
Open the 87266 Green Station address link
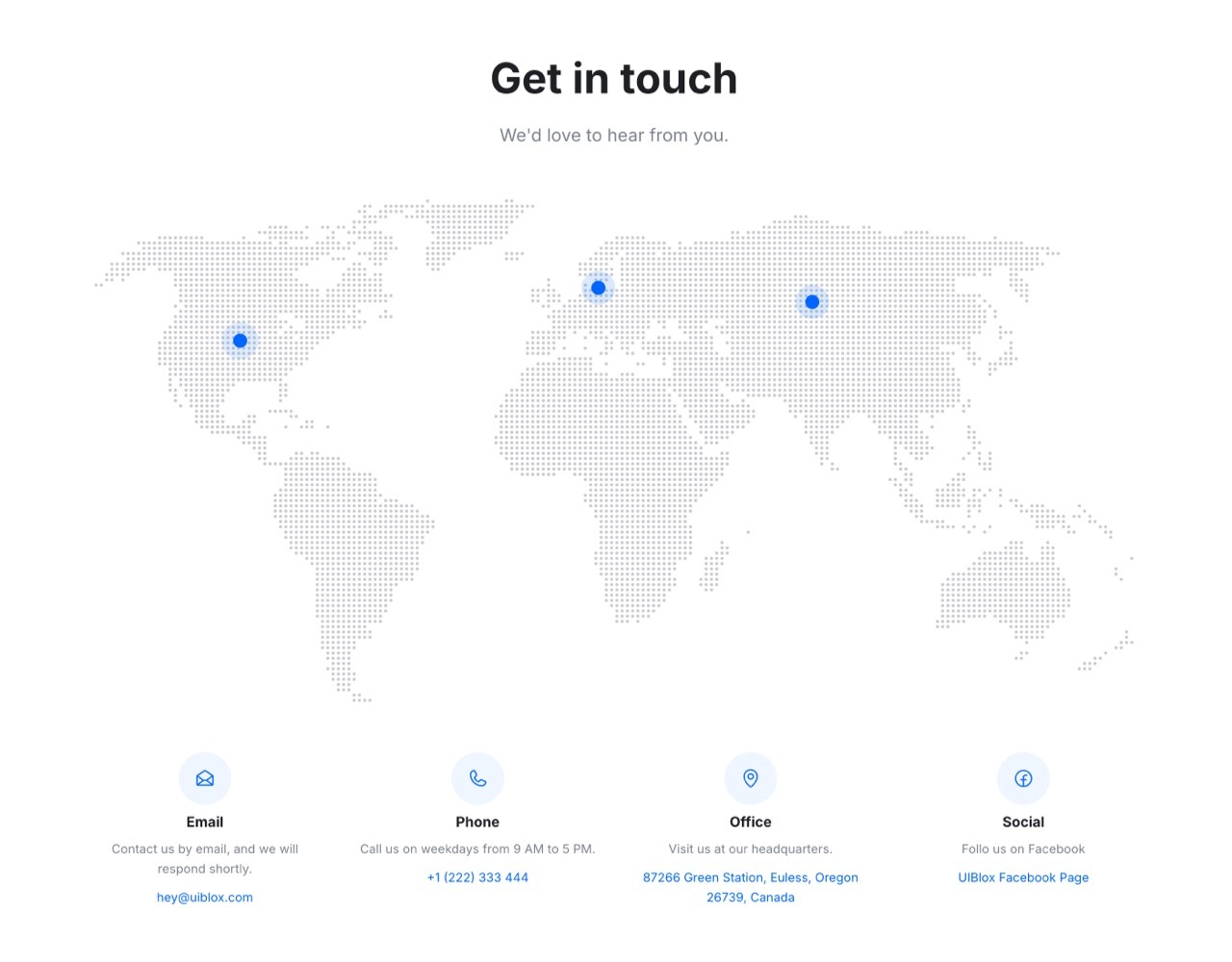point(751,887)
